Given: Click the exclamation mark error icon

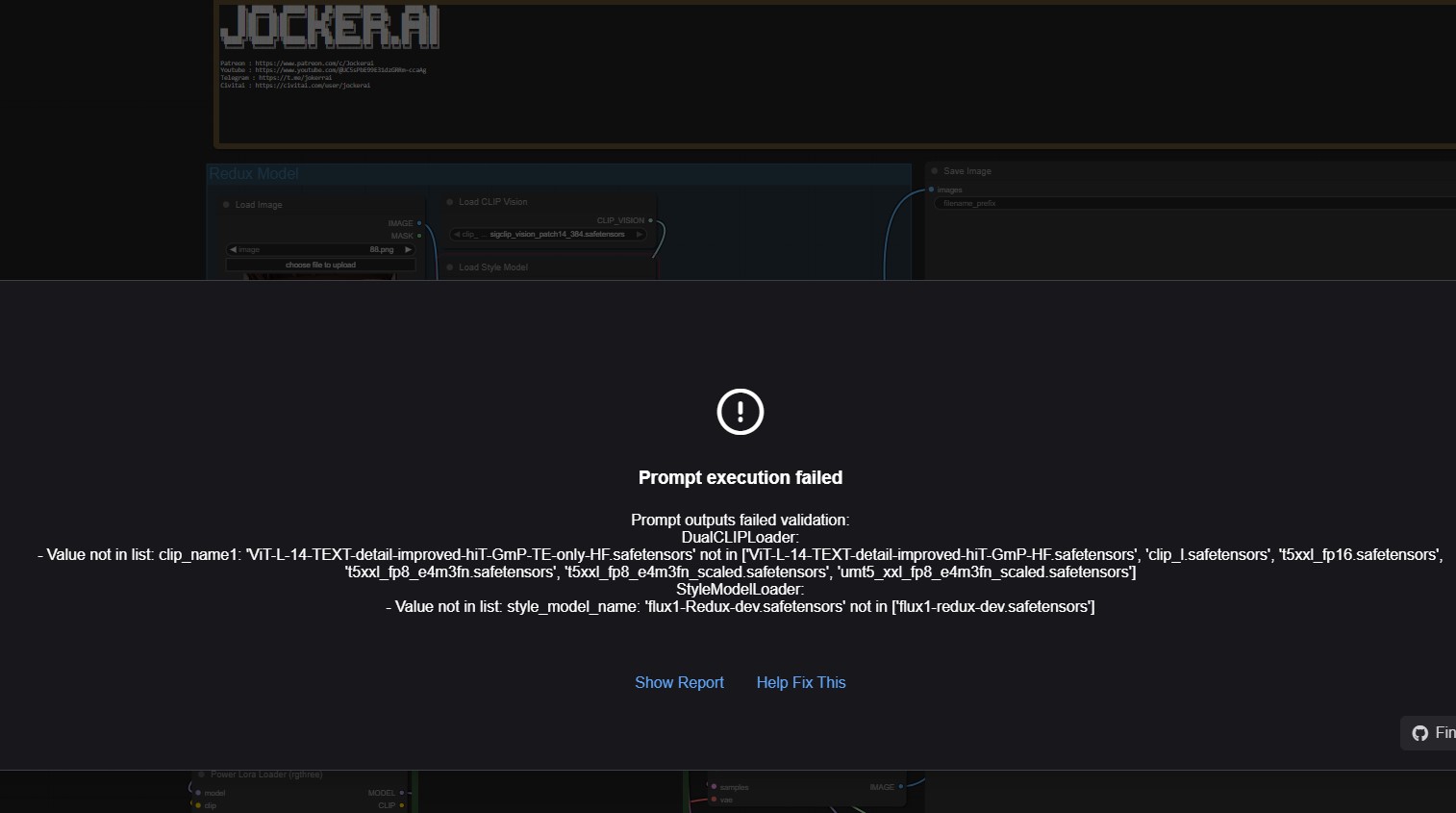Looking at the screenshot, I should pos(741,412).
